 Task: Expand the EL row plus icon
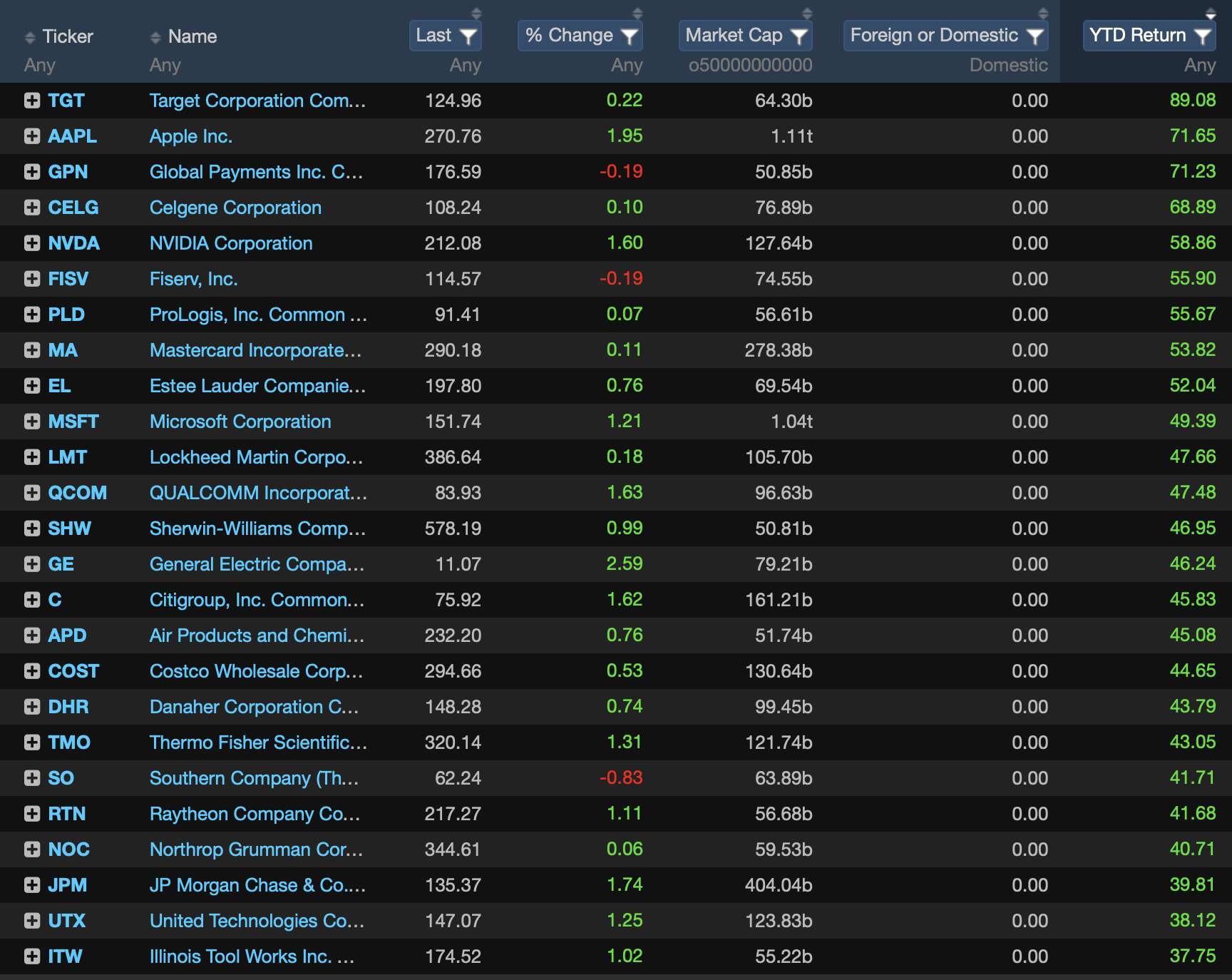tap(31, 386)
